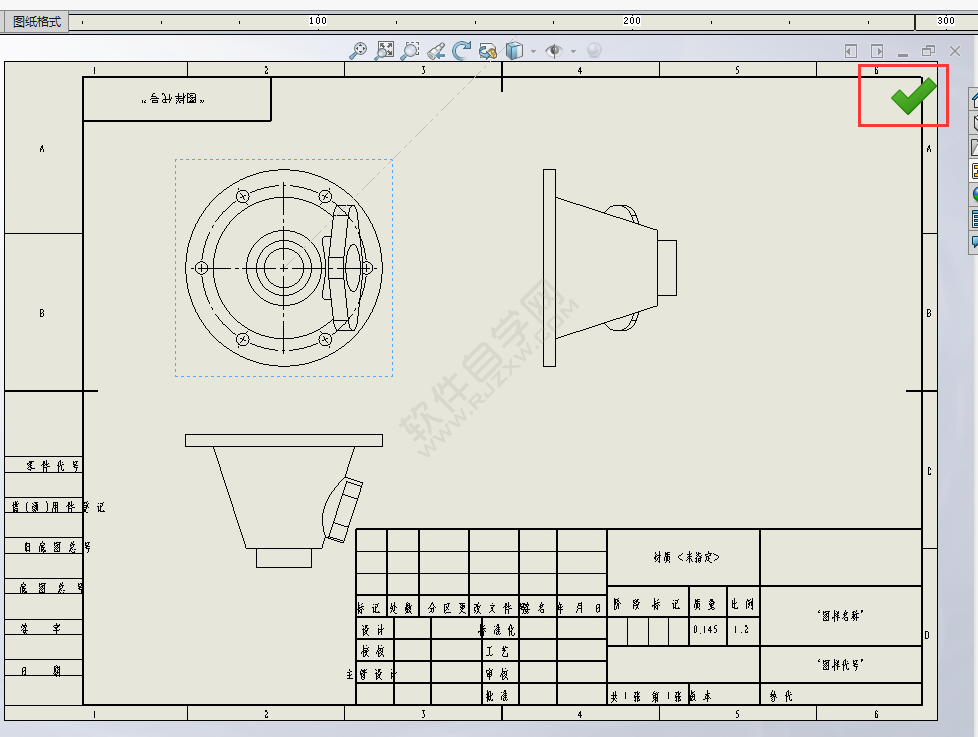Click the Display Style cube icon

tap(513, 50)
